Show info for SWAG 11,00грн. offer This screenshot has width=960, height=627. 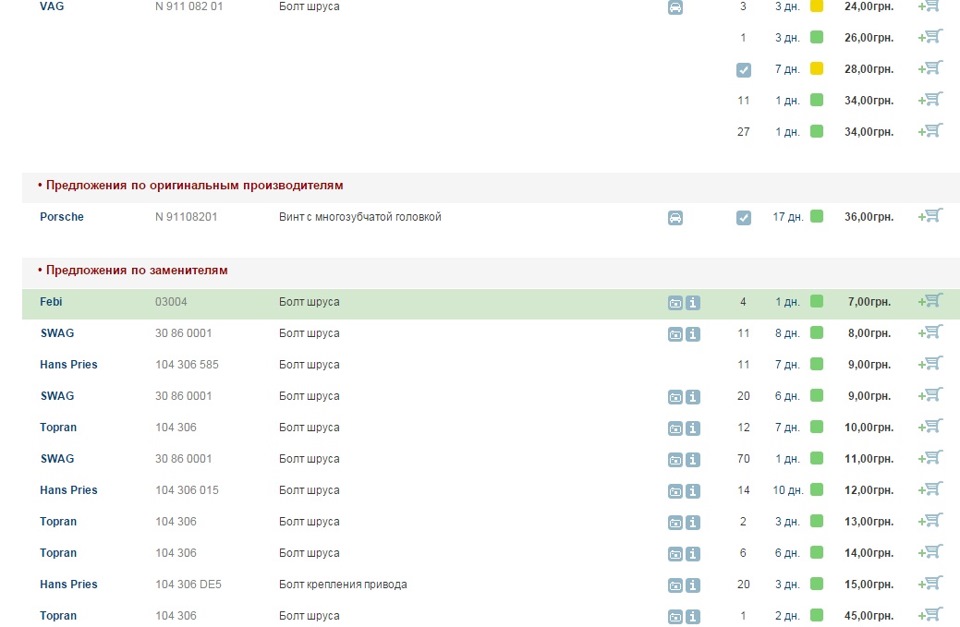click(x=692, y=459)
